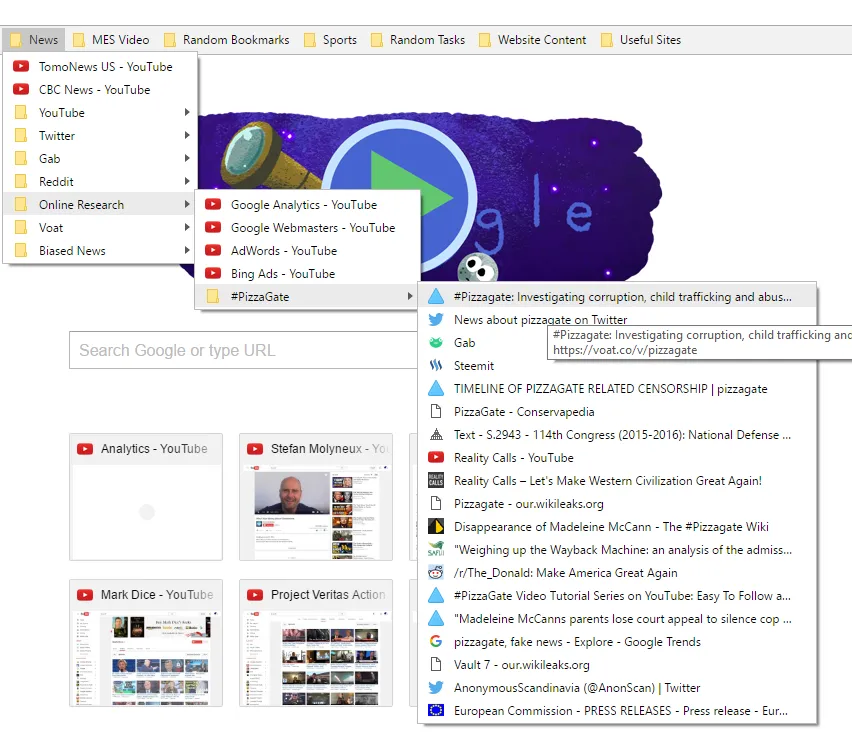Screen dimensions: 852x744
Task: Click Congress capitol icon for Text - S.2943
Action: [436, 434]
